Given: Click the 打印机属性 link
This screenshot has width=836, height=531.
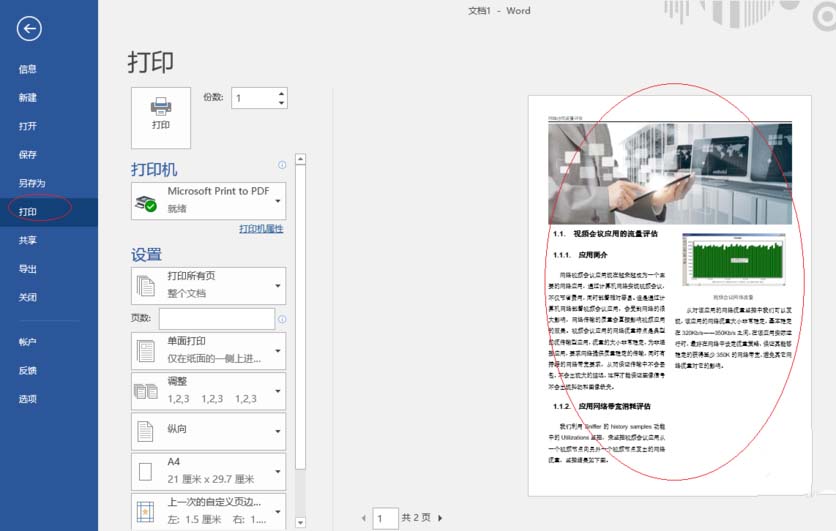Looking at the screenshot, I should pos(261,229).
